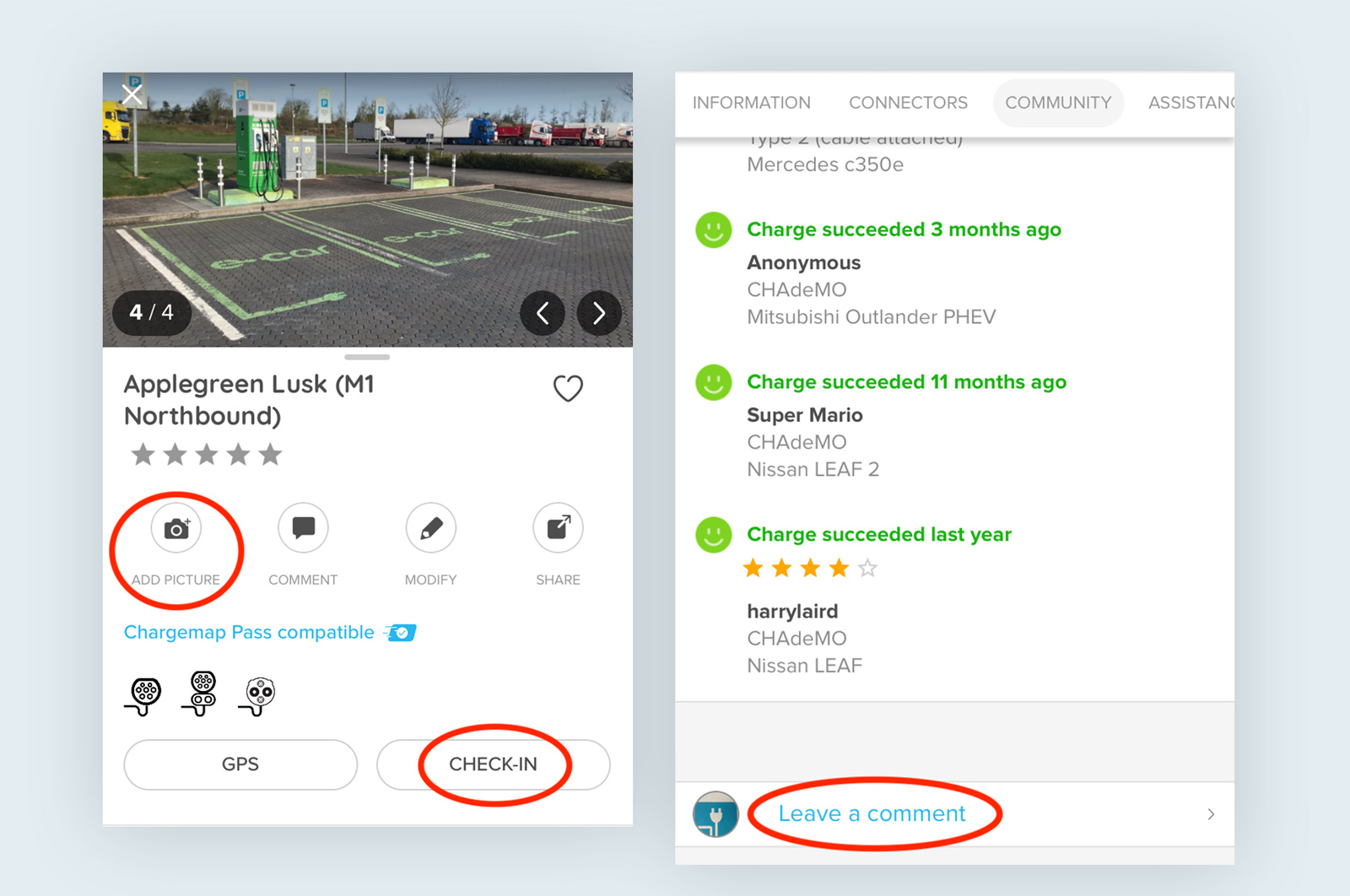Open Charge succeeded last year entry
The height and width of the screenshot is (896, 1350).
pos(878,535)
